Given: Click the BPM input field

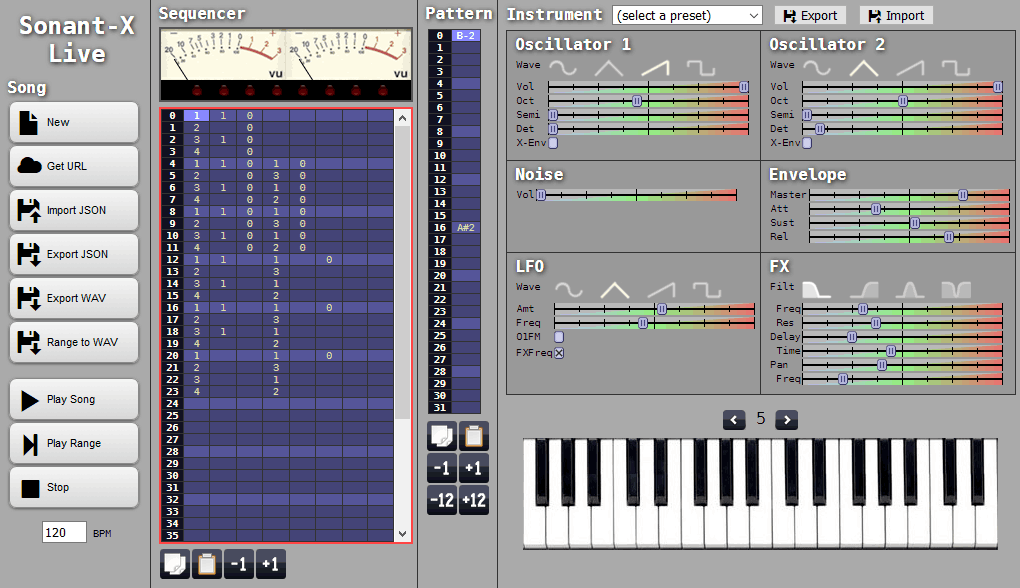Looking at the screenshot, I should coord(64,533).
